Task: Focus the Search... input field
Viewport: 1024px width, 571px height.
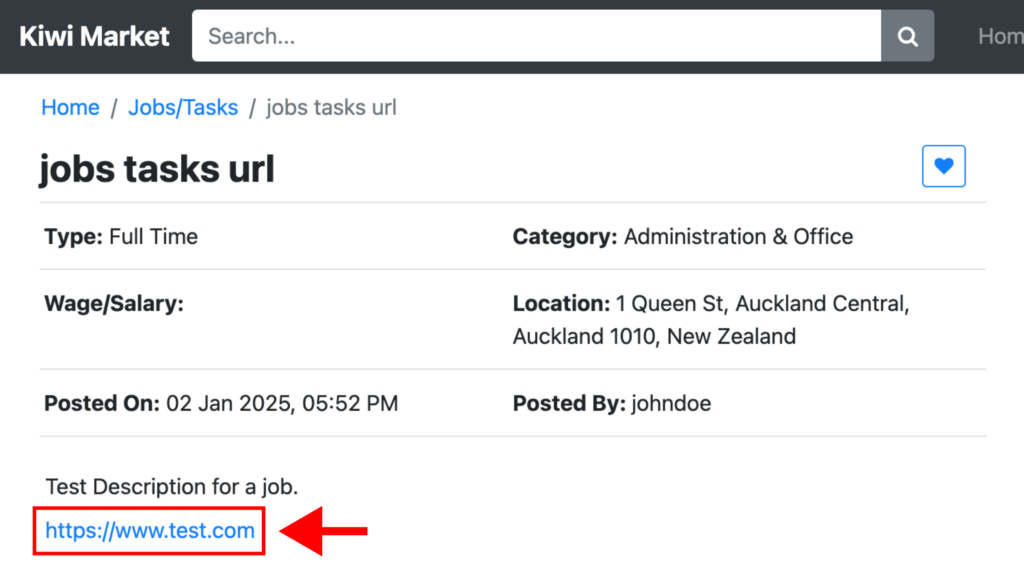Action: (x=536, y=36)
